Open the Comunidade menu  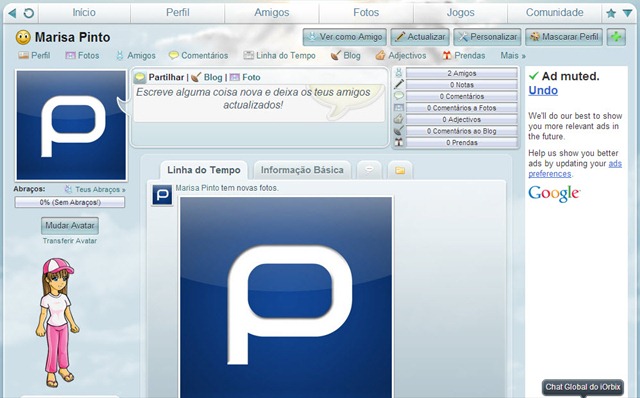[x=554, y=13]
